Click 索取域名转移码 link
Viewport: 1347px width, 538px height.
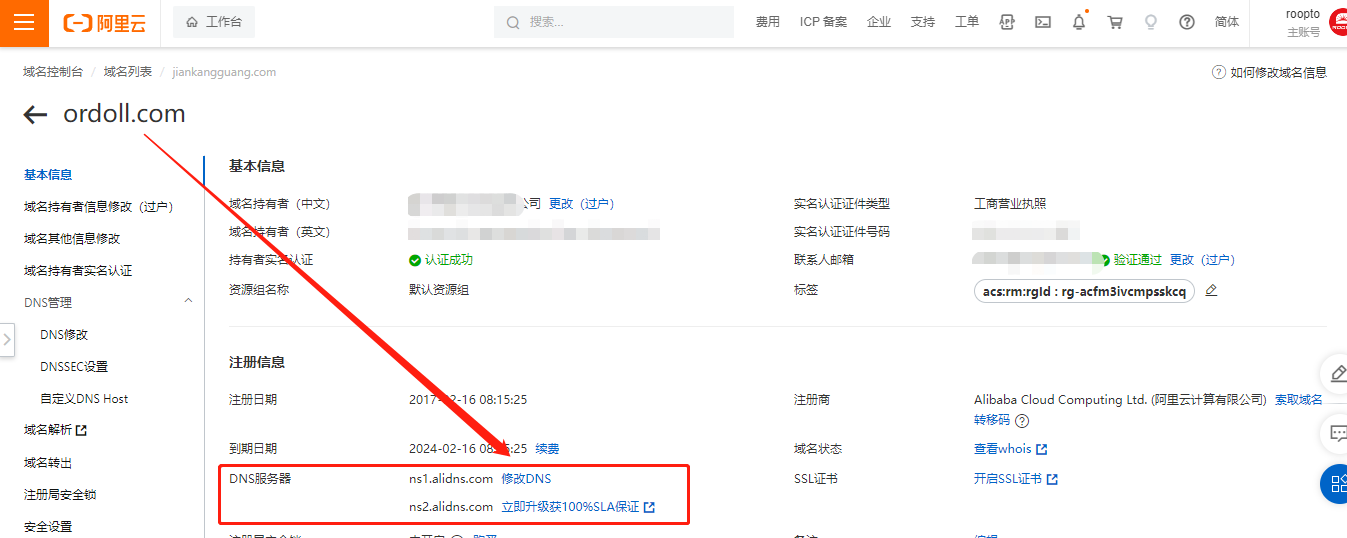click(1298, 399)
